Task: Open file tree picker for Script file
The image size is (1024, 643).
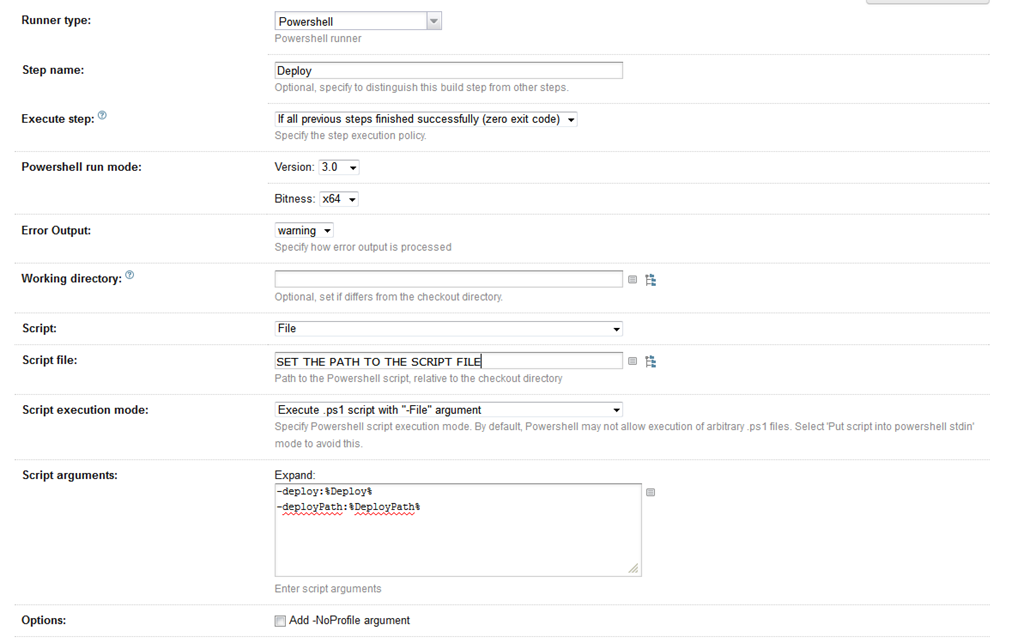Action: click(650, 361)
